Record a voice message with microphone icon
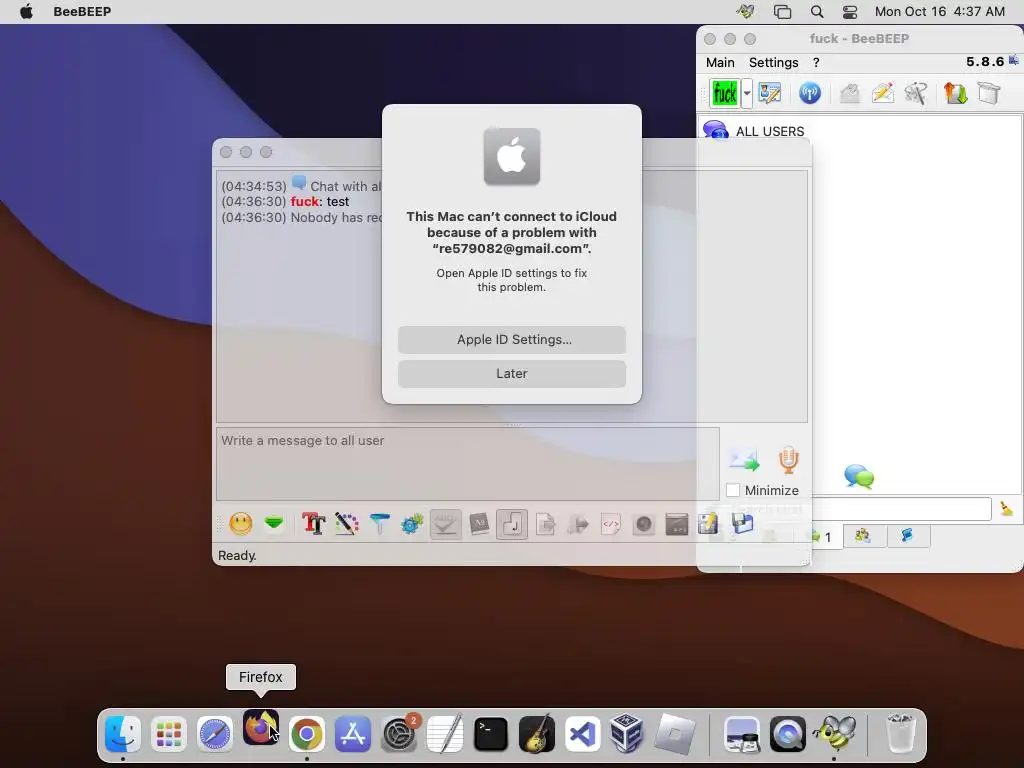Image resolution: width=1024 pixels, height=768 pixels. click(788, 460)
